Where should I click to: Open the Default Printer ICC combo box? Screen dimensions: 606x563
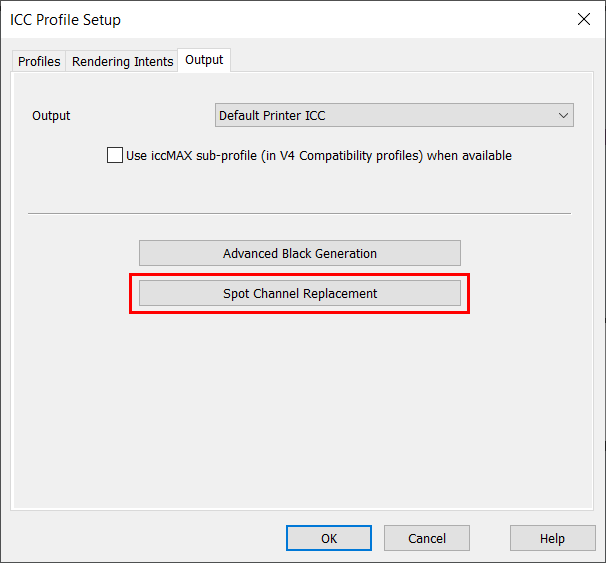(x=385, y=115)
